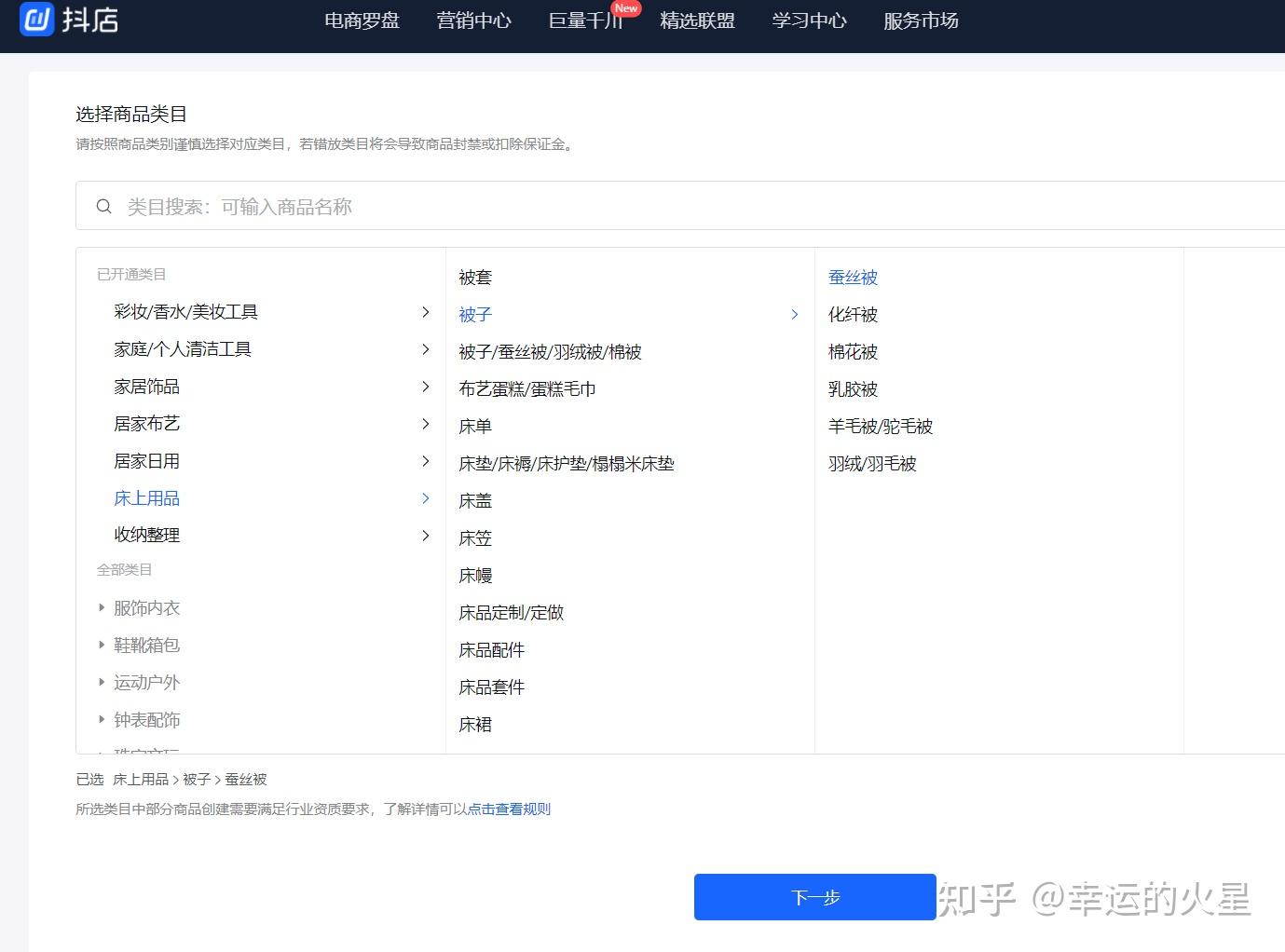Expand chevron for 彩妆/香水/美妆工具
1285x952 pixels.
click(x=426, y=312)
